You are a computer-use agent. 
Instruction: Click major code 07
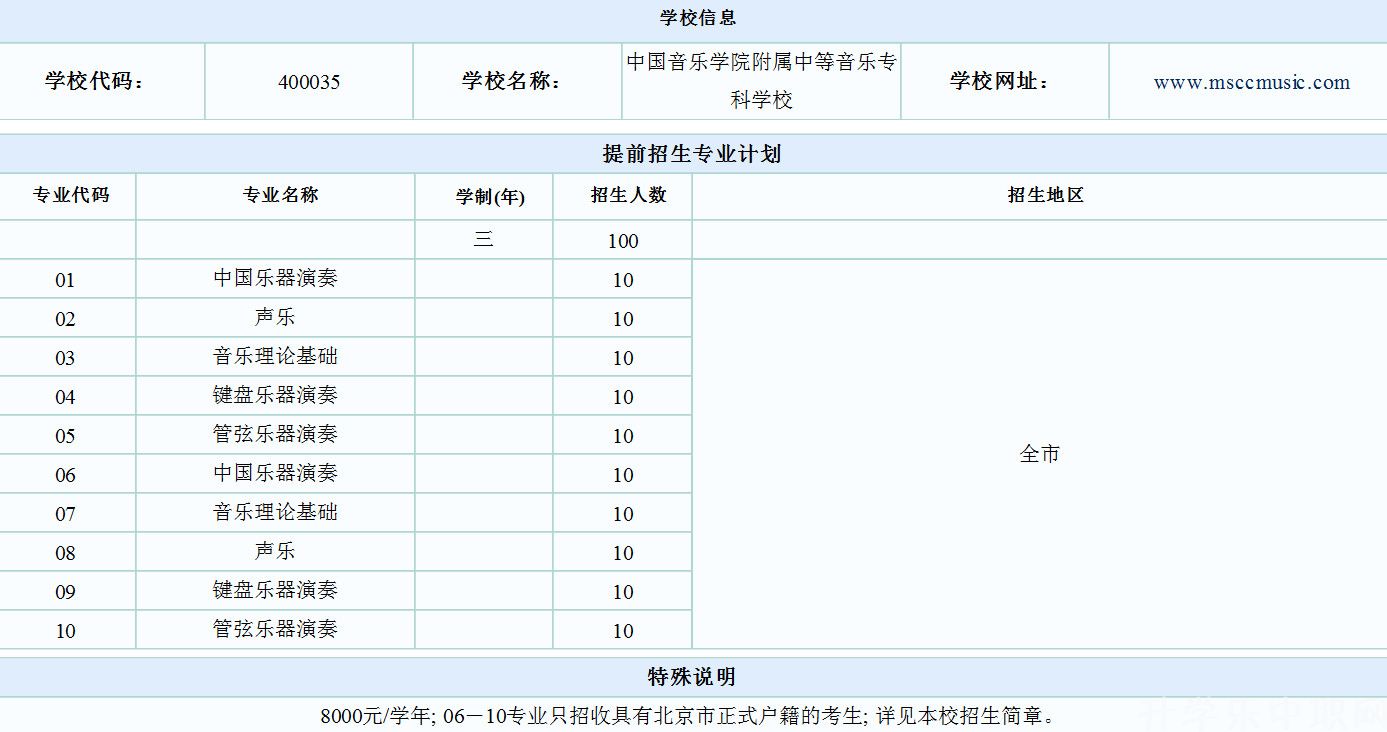65,514
